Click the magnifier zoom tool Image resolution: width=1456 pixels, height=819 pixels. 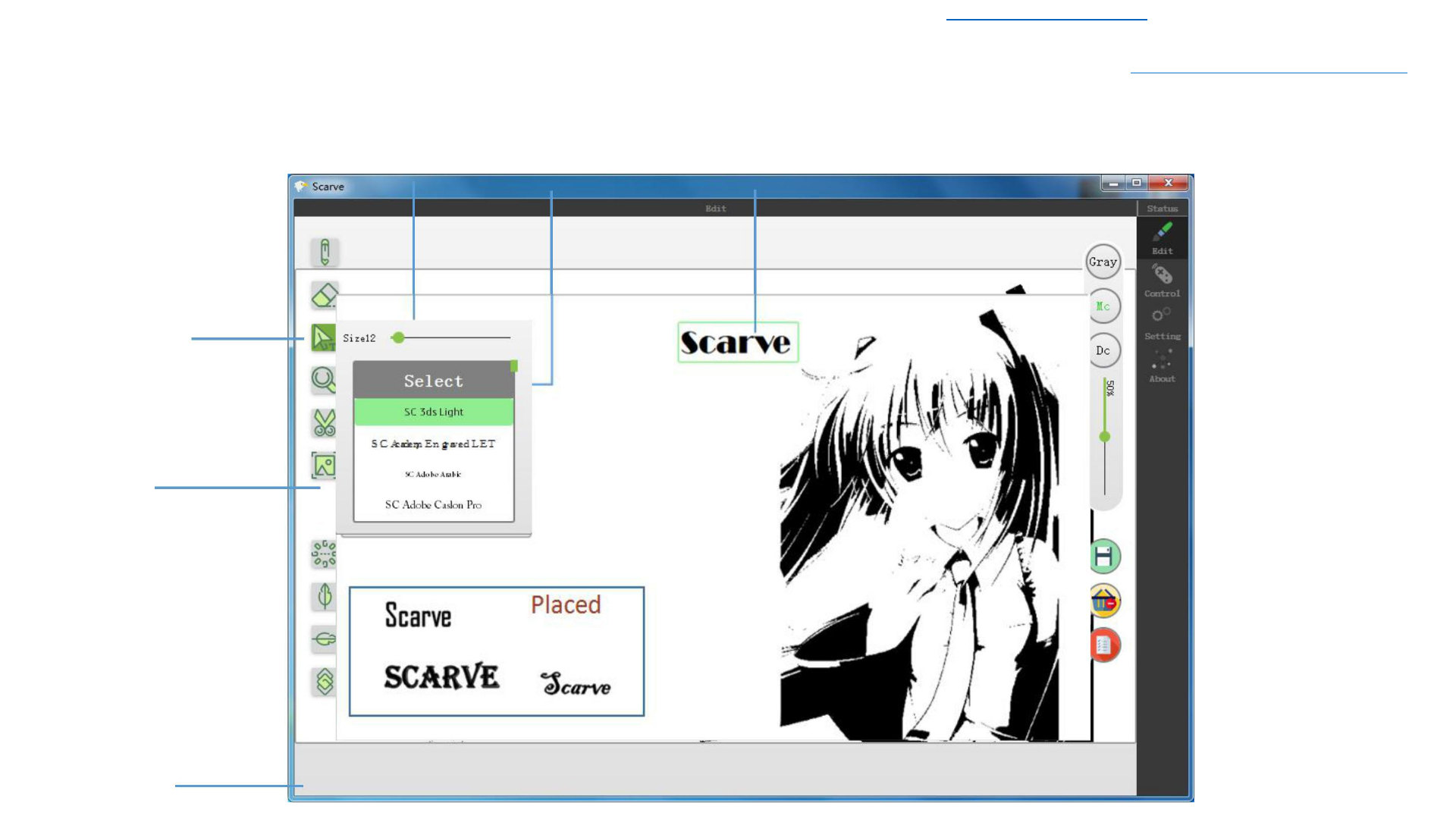point(324,379)
